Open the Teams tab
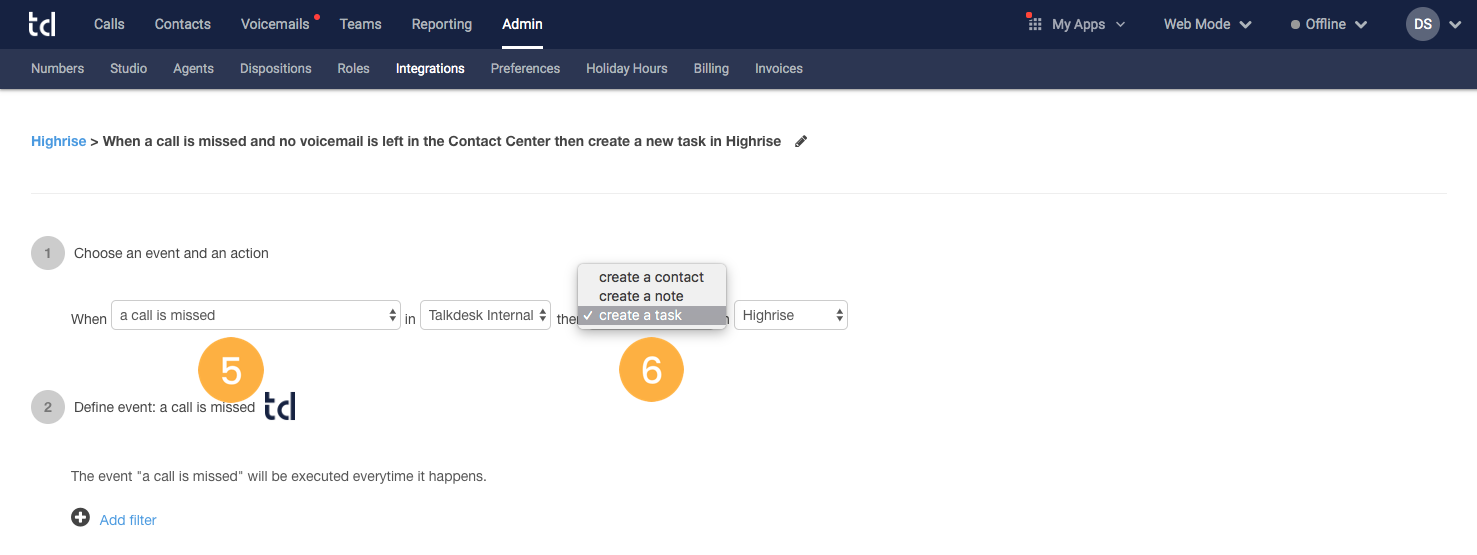 [360, 24]
